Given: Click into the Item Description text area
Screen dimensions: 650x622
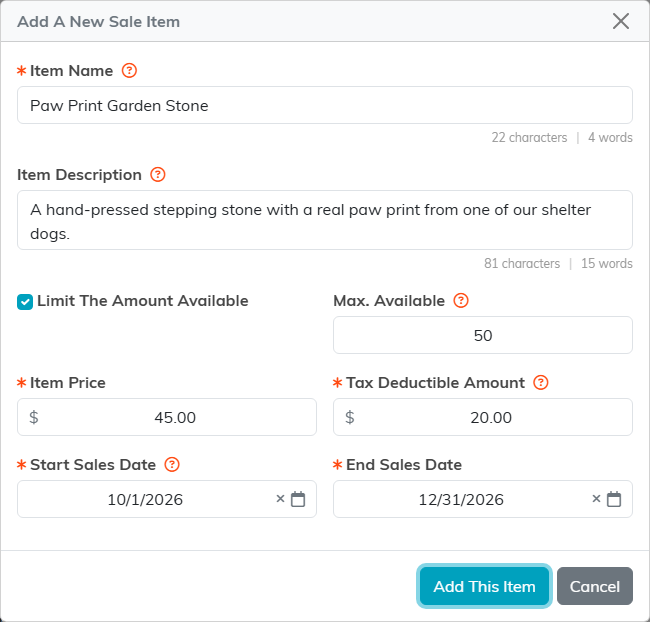Looking at the screenshot, I should click(x=325, y=220).
